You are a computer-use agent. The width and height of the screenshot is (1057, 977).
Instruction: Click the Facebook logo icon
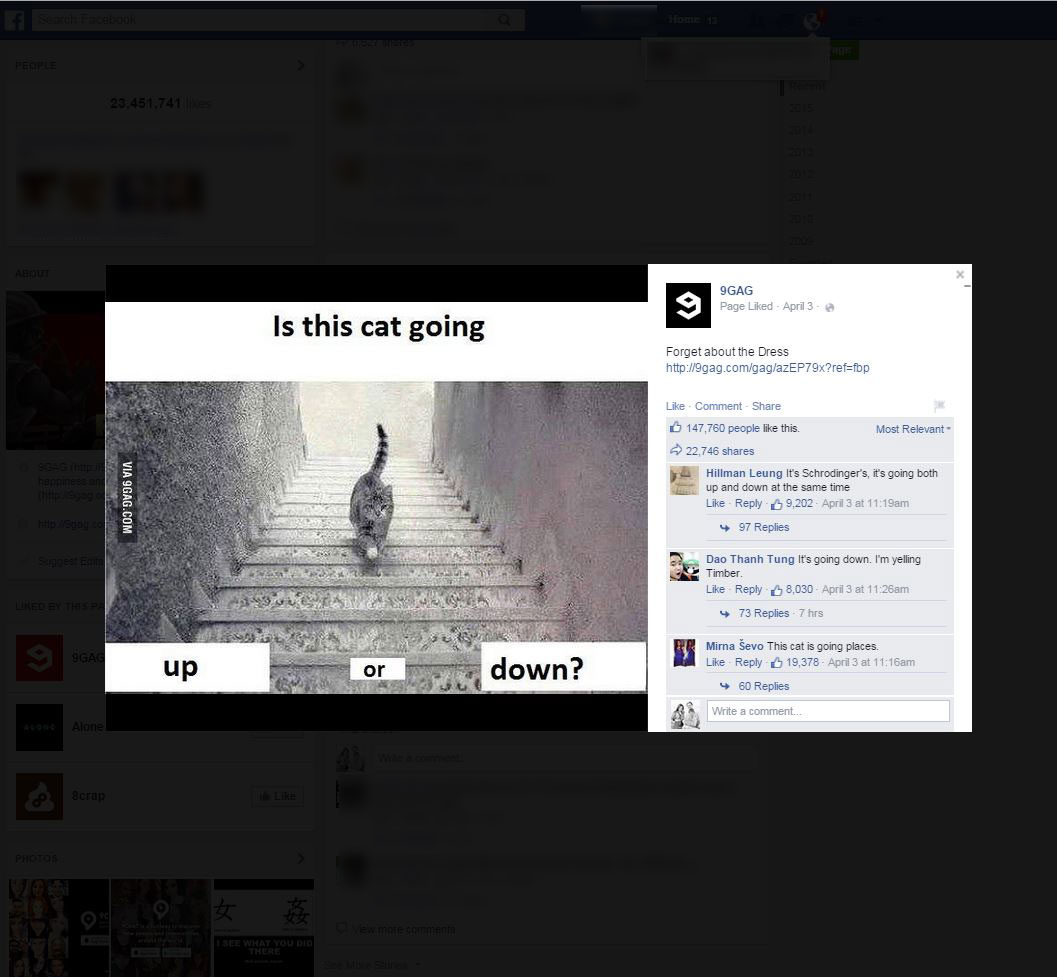pyautogui.click(x=16, y=18)
